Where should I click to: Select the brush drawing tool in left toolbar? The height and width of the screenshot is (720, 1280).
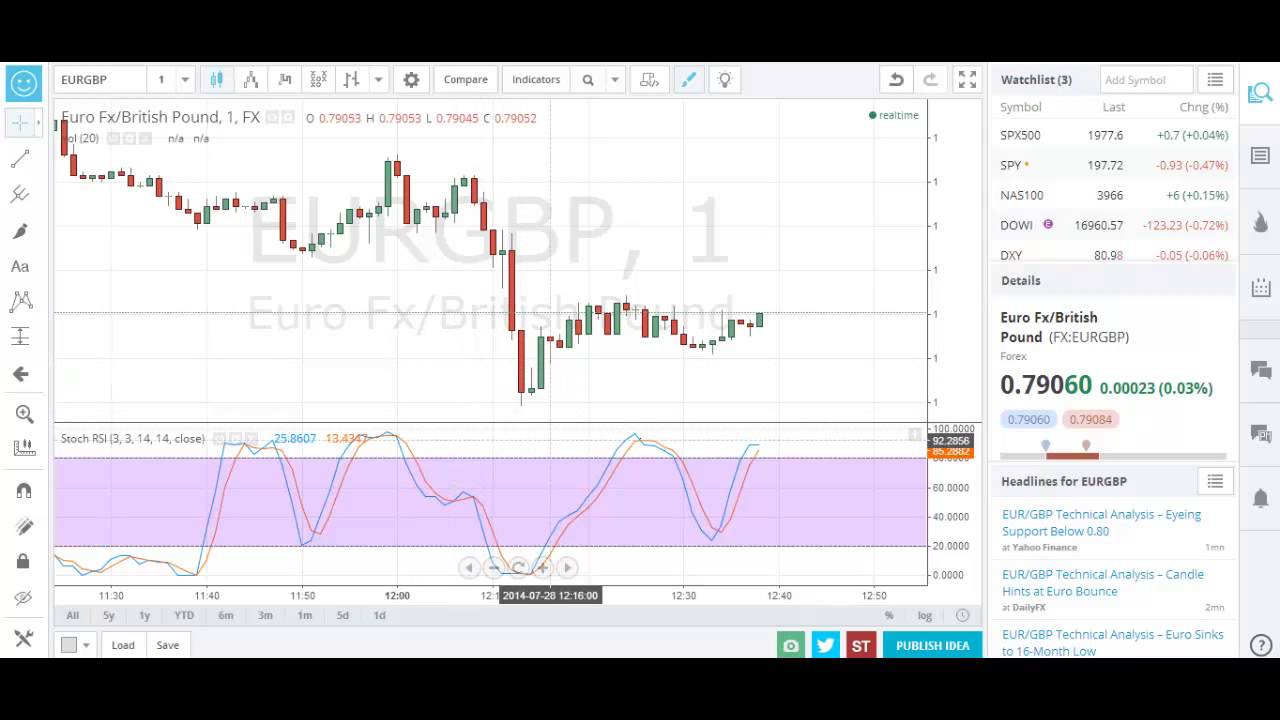[x=20, y=231]
